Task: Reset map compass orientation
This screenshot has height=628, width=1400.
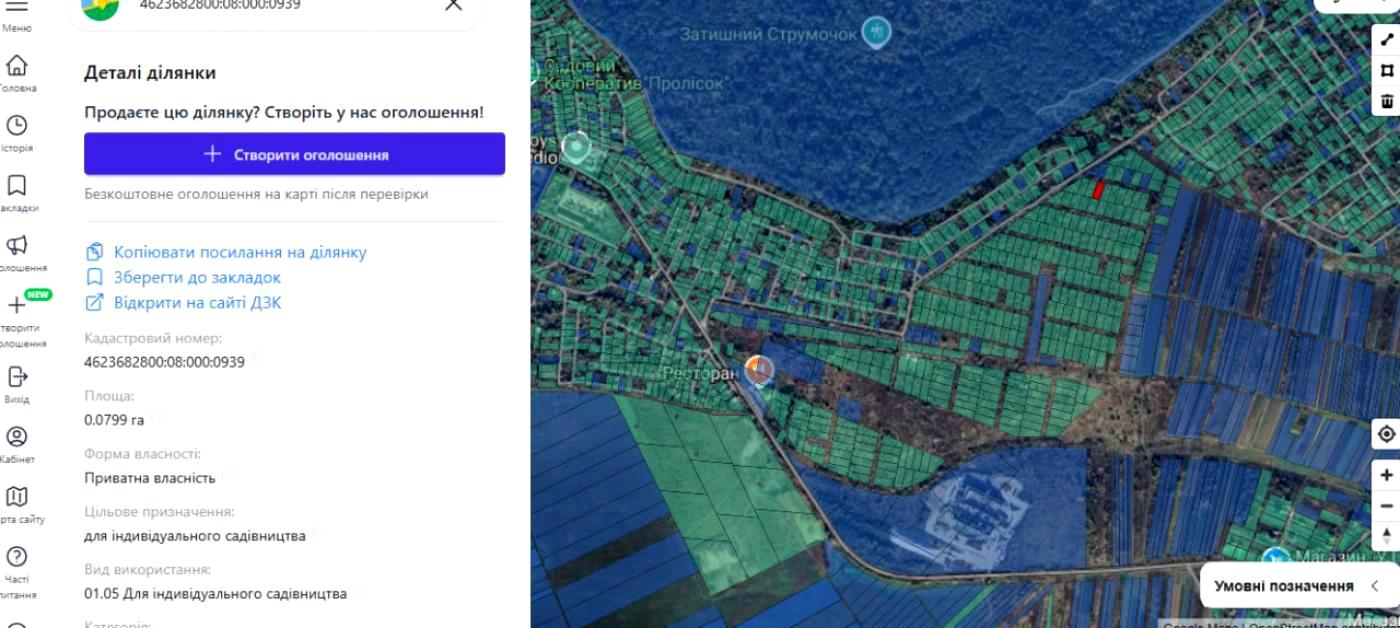Action: pos(1386,537)
